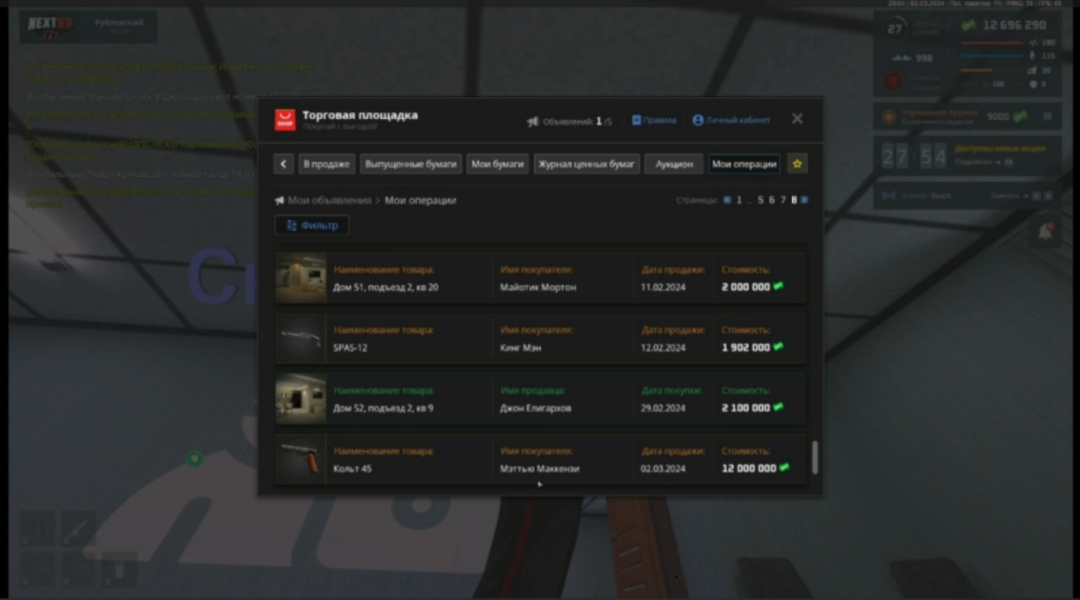Screen dimensions: 1080x600
Task: Open the Выпущенные бумаги tab
Action: coord(410,164)
